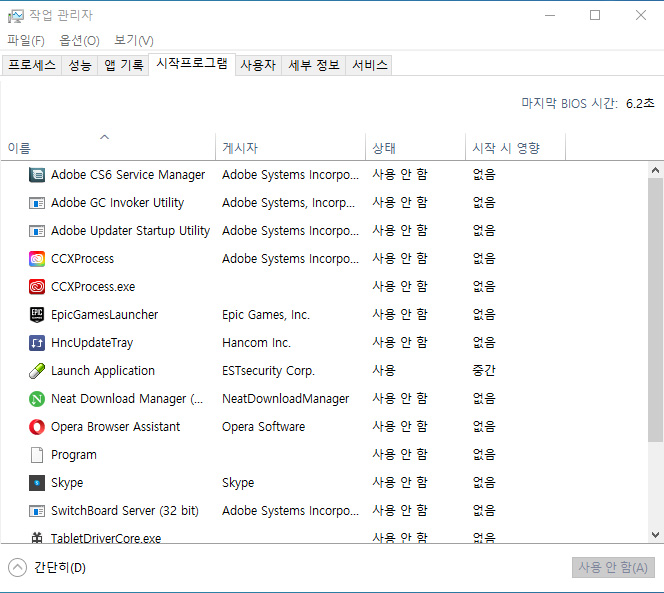
Task: Select the HncUpdateTray name text
Action: tap(92, 343)
